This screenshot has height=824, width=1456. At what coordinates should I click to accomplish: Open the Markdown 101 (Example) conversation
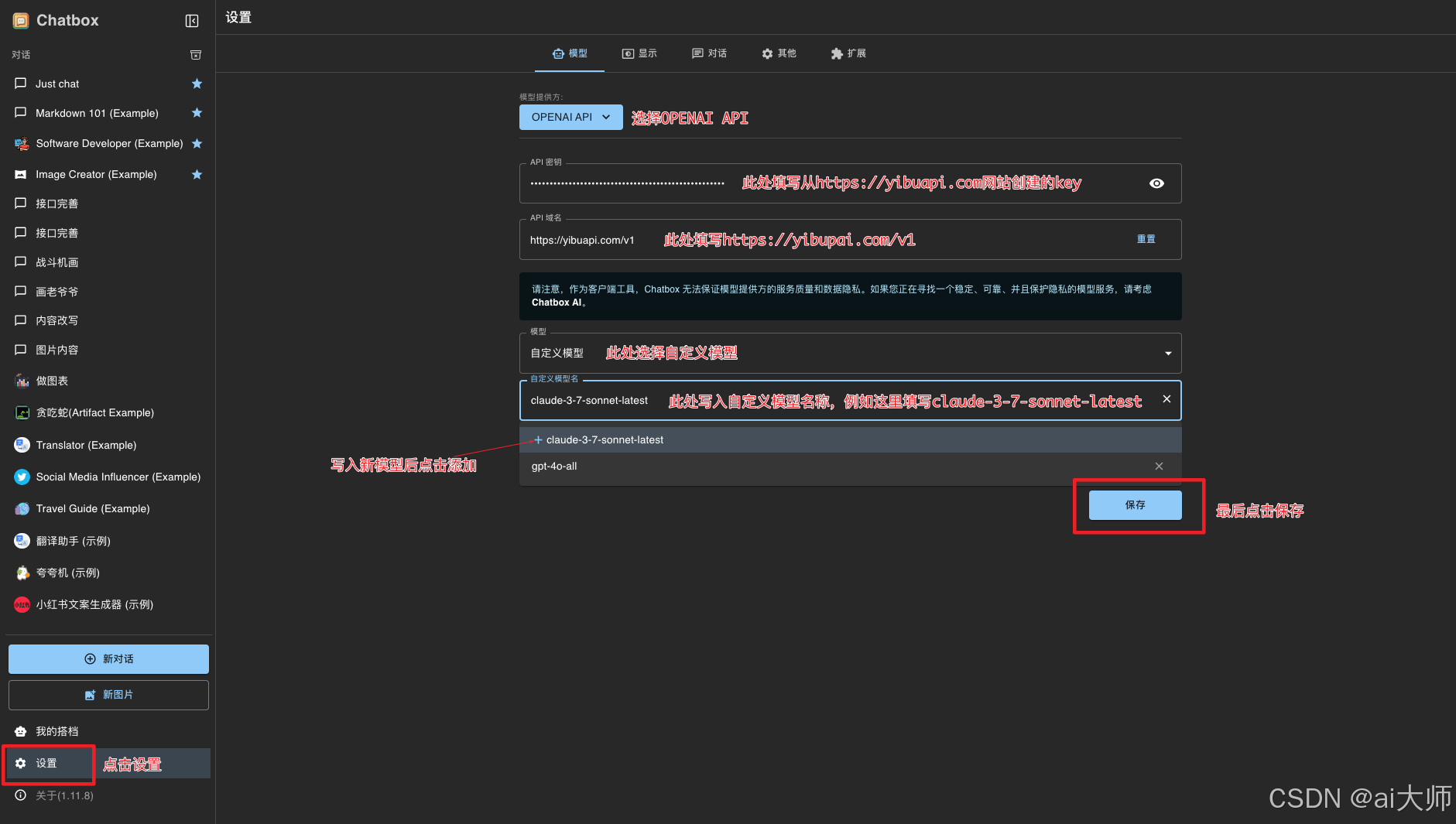108,113
